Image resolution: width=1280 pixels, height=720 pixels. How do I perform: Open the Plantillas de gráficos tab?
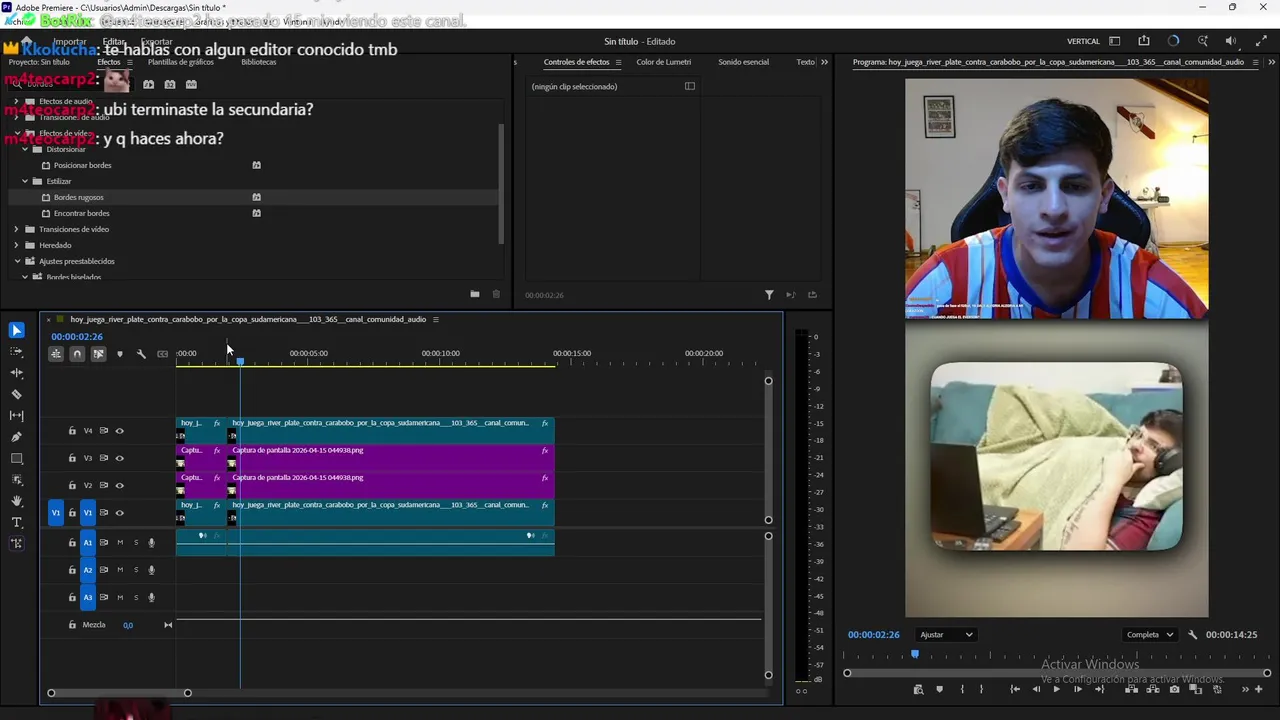click(x=181, y=62)
